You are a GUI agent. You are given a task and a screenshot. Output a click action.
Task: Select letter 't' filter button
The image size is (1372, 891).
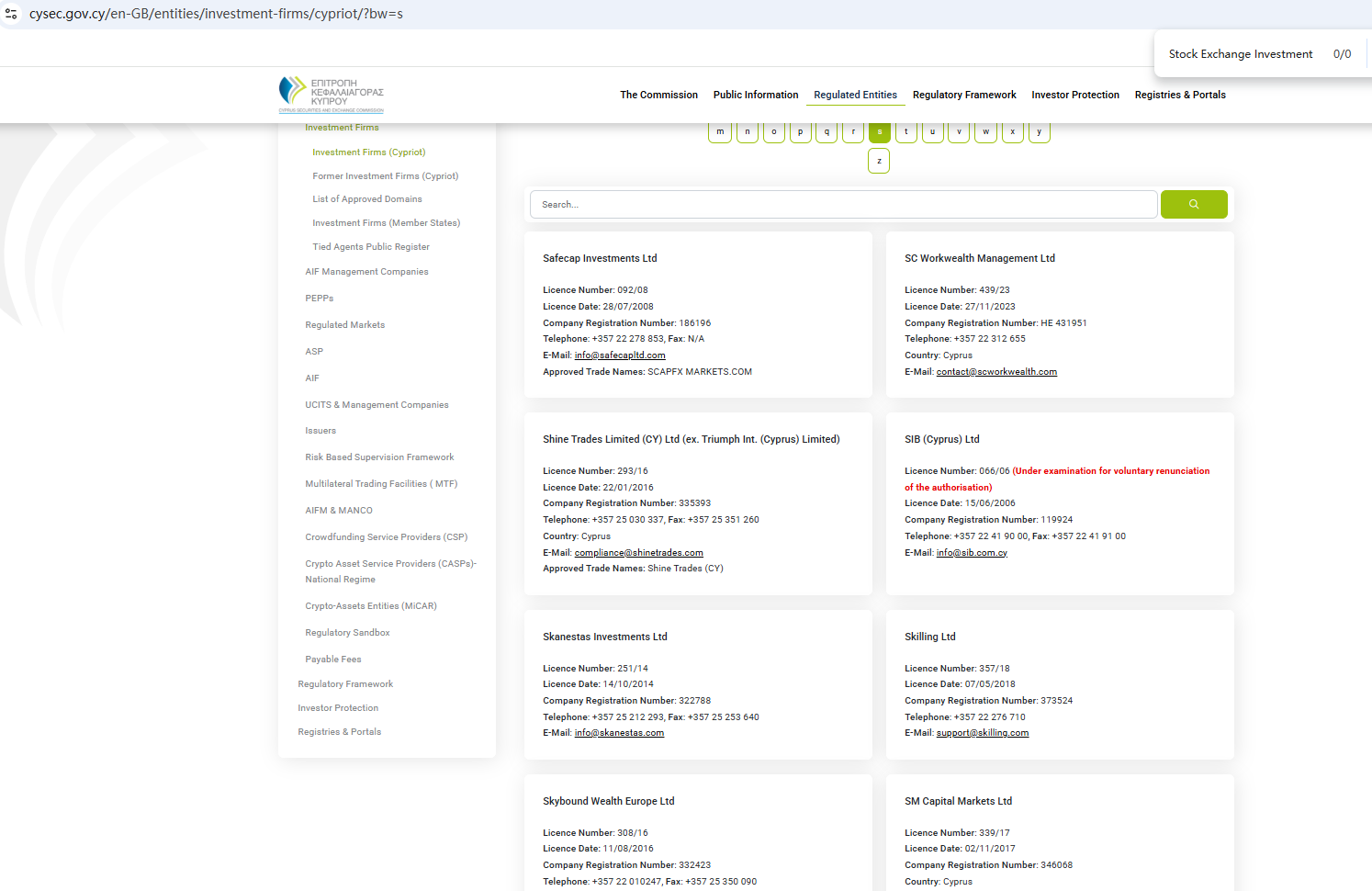905,132
